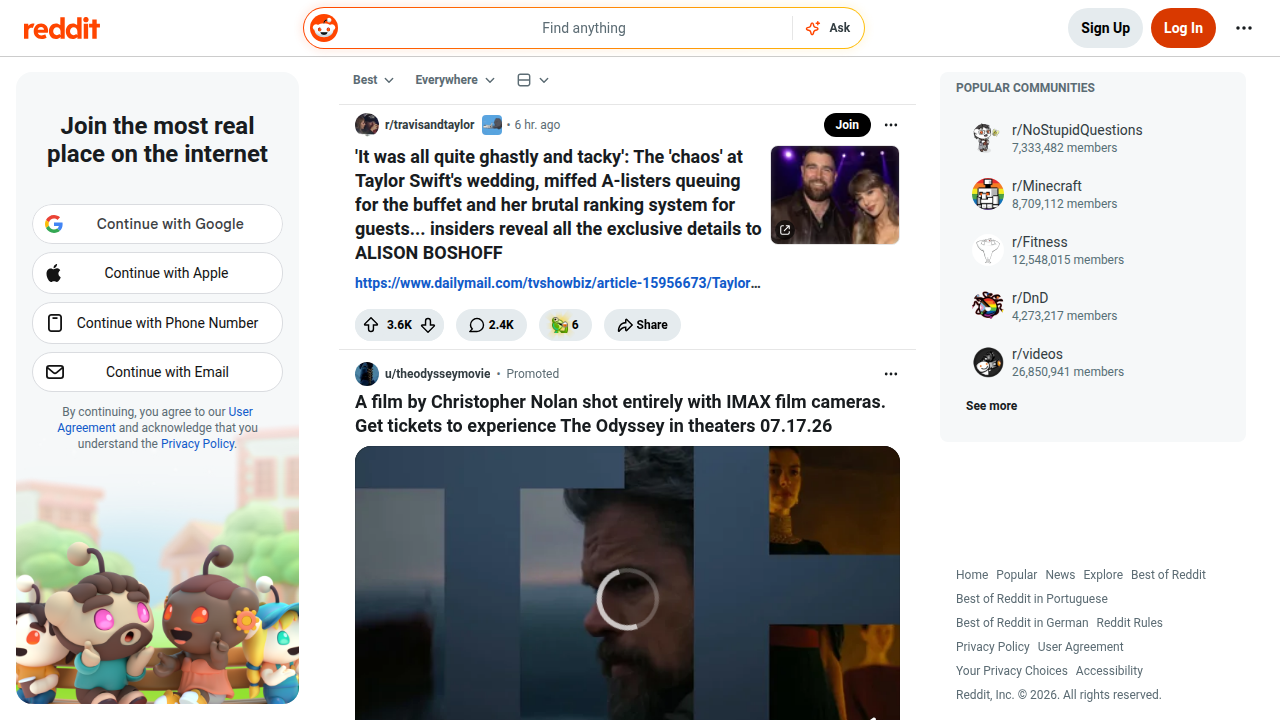This screenshot has height=720, width=1280.
Task: Open the Best of Reddit footer link
Action: 1168,575
